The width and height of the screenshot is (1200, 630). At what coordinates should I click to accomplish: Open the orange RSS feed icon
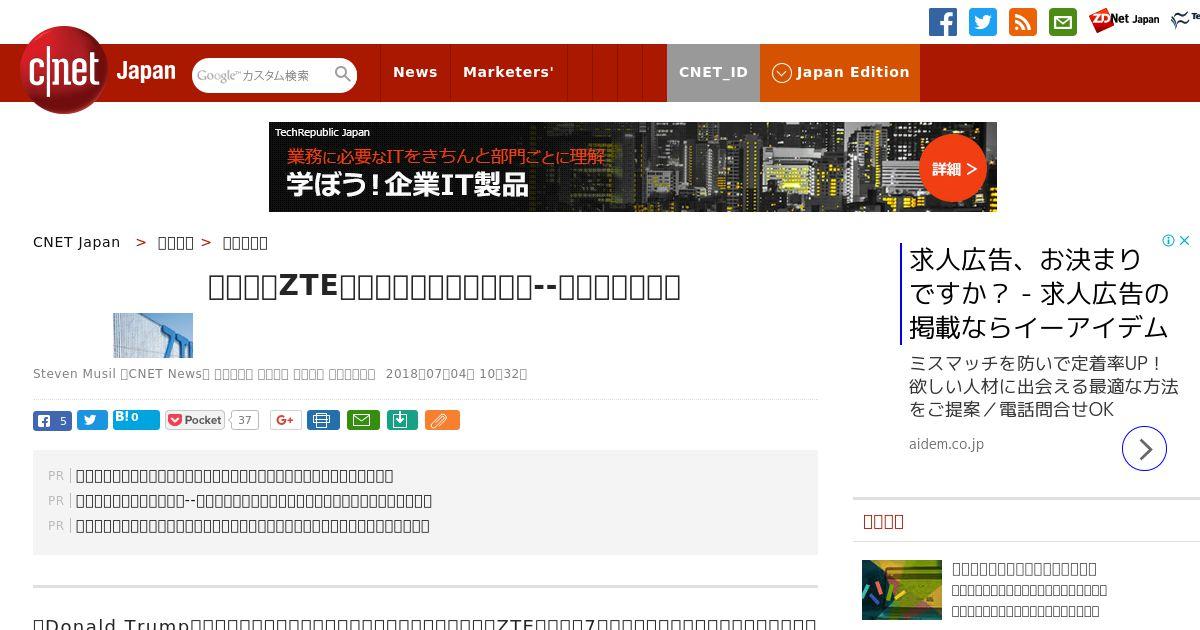(1023, 22)
